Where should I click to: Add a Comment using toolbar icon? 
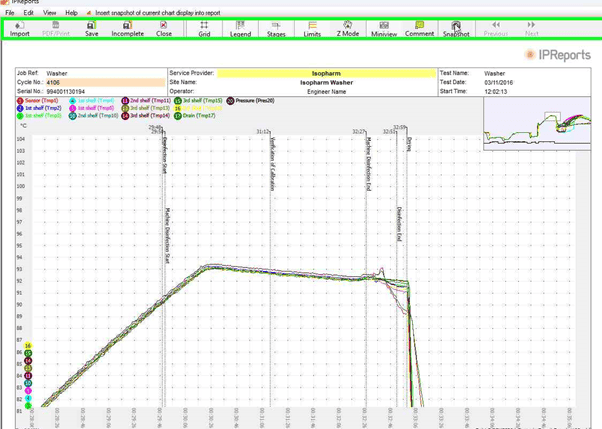419,29
